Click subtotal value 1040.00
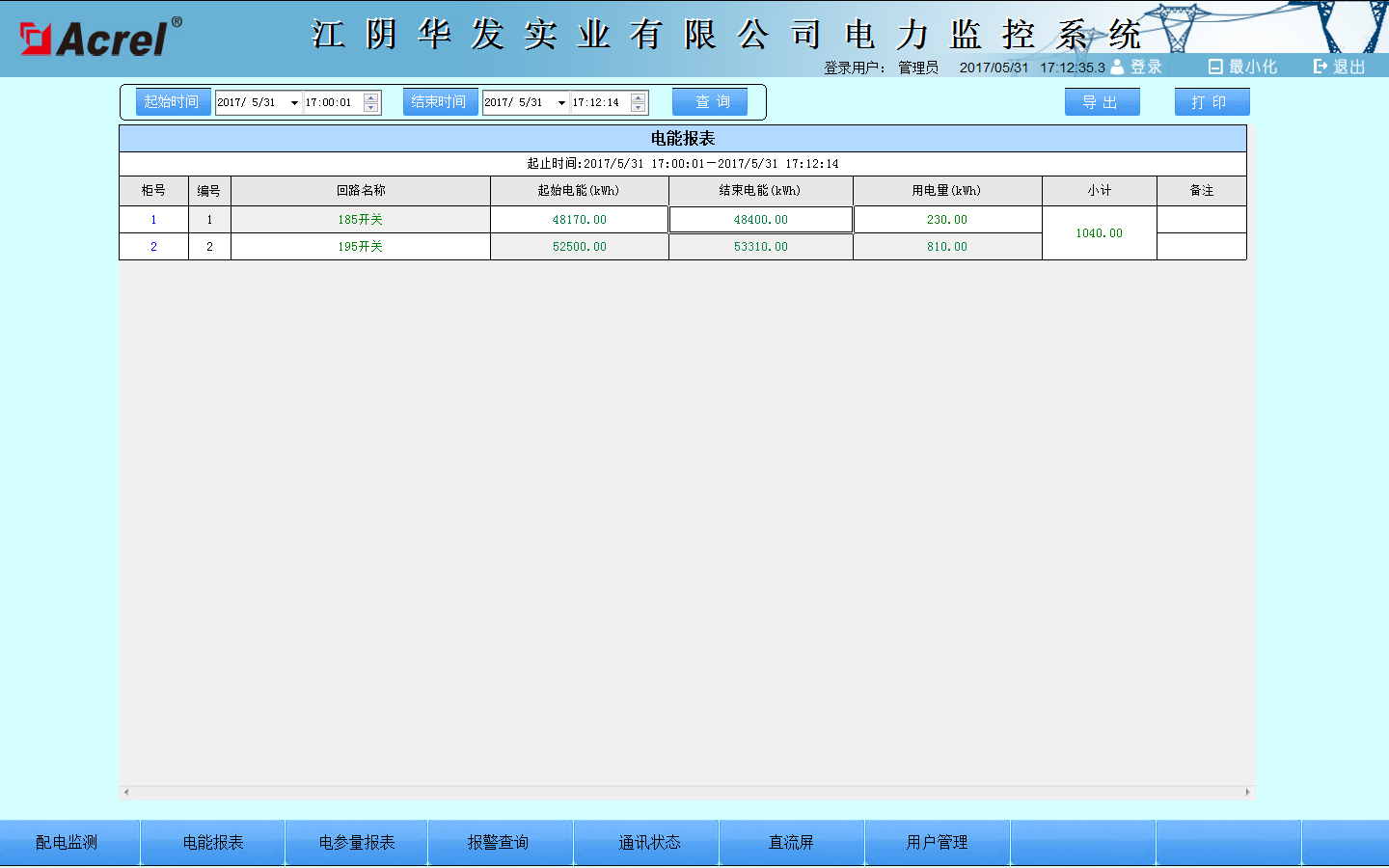The height and width of the screenshot is (868, 1389). pos(1100,233)
